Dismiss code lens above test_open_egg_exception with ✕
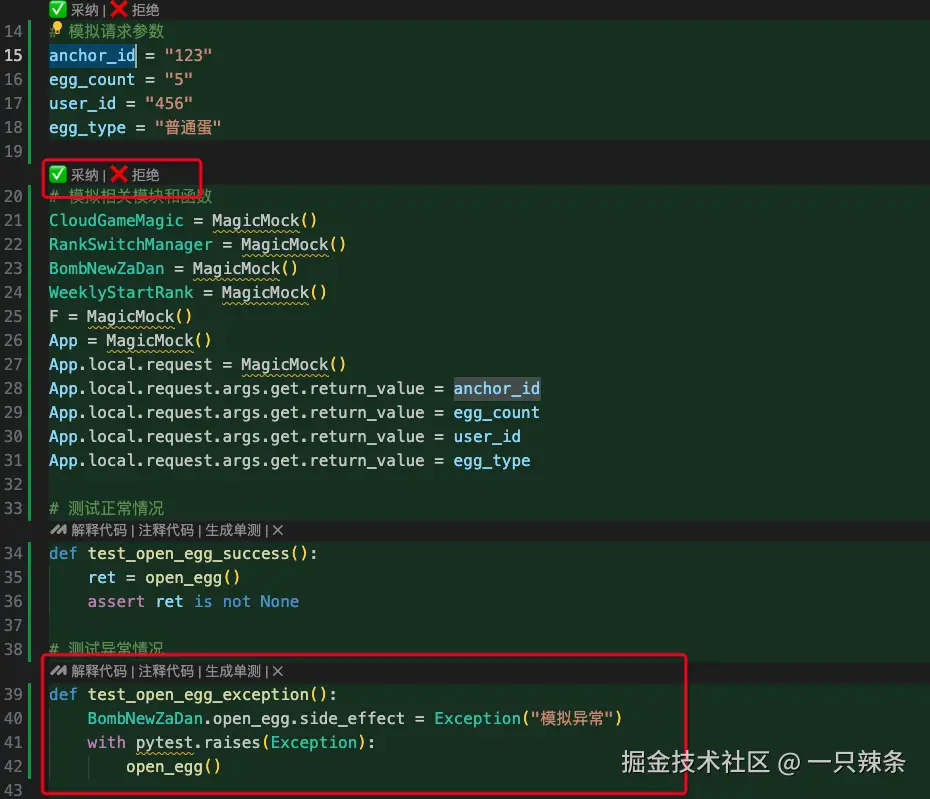Screen dimensions: 930x799 (x=278, y=671)
